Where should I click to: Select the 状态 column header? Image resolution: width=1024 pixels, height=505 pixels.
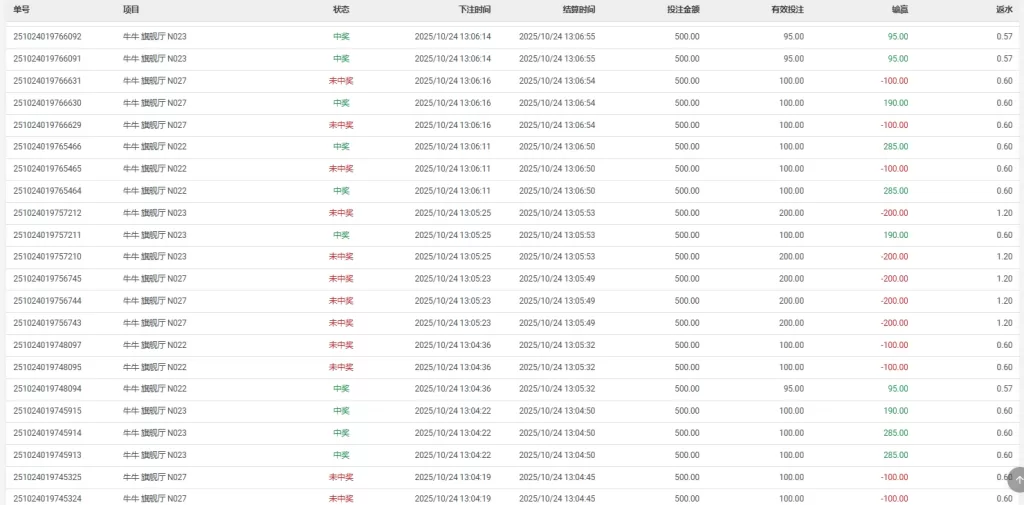tap(341, 9)
